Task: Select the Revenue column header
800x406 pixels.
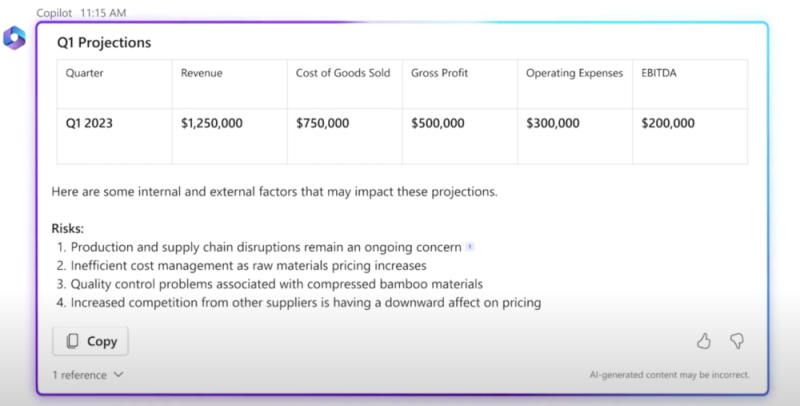Action: tap(202, 73)
